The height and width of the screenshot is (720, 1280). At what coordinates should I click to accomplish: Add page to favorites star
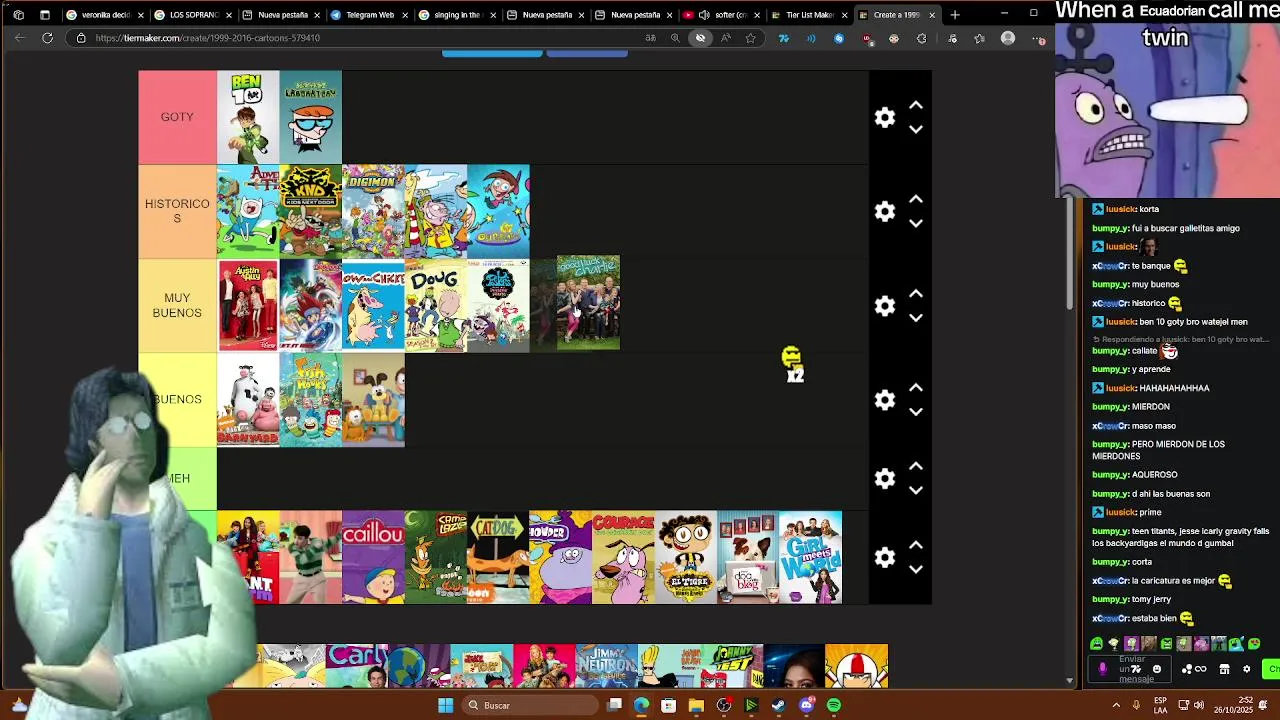pyautogui.click(x=750, y=38)
